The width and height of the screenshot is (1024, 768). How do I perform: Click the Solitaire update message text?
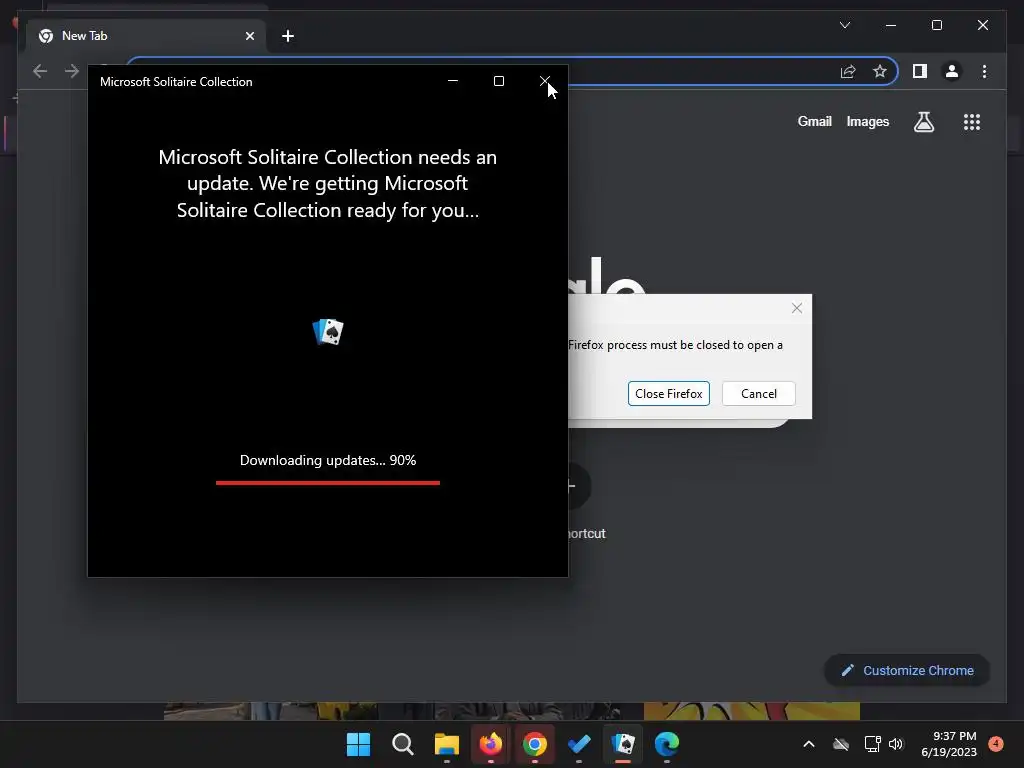pyautogui.click(x=328, y=184)
